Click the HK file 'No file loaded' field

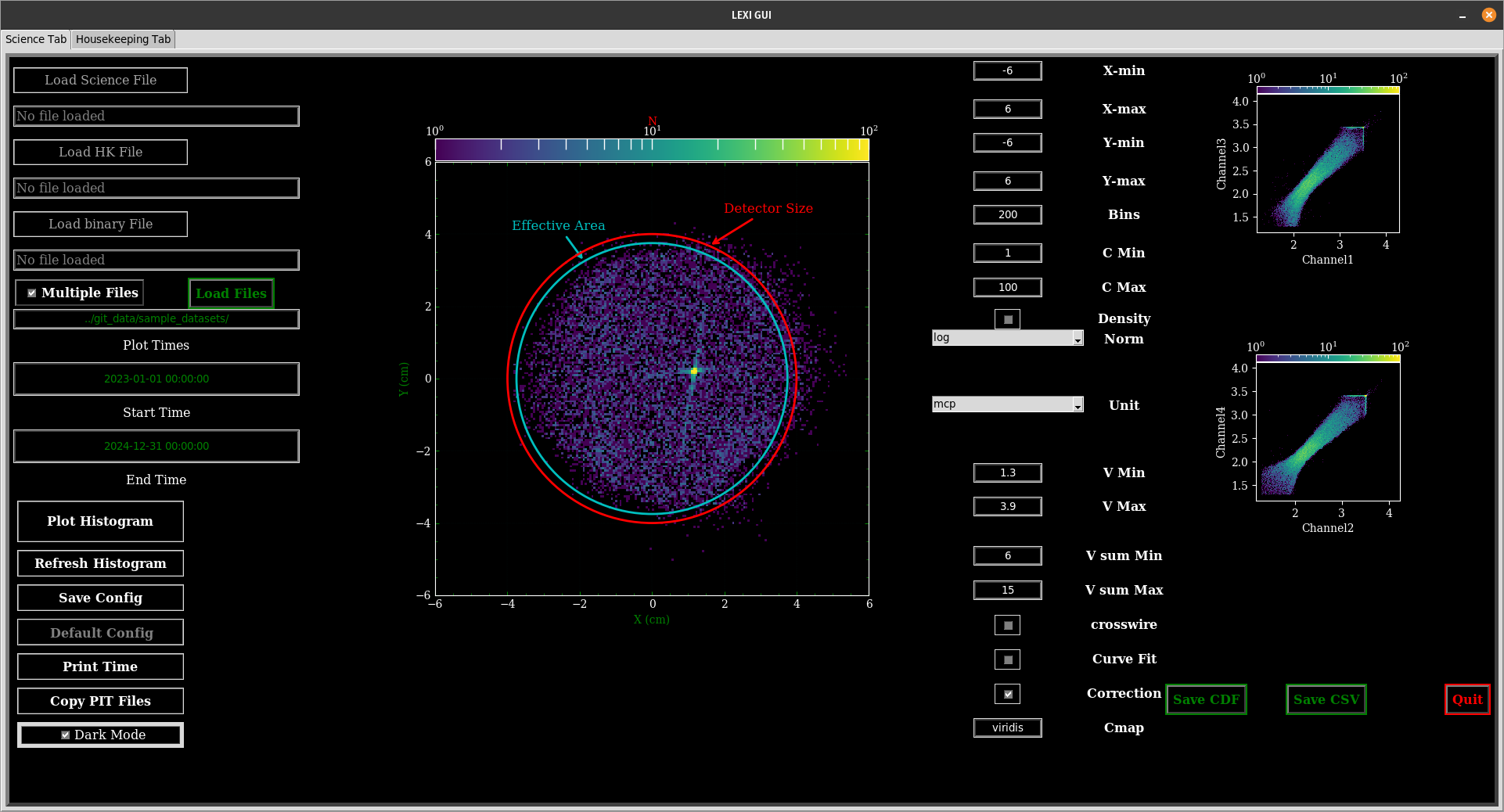(157, 188)
